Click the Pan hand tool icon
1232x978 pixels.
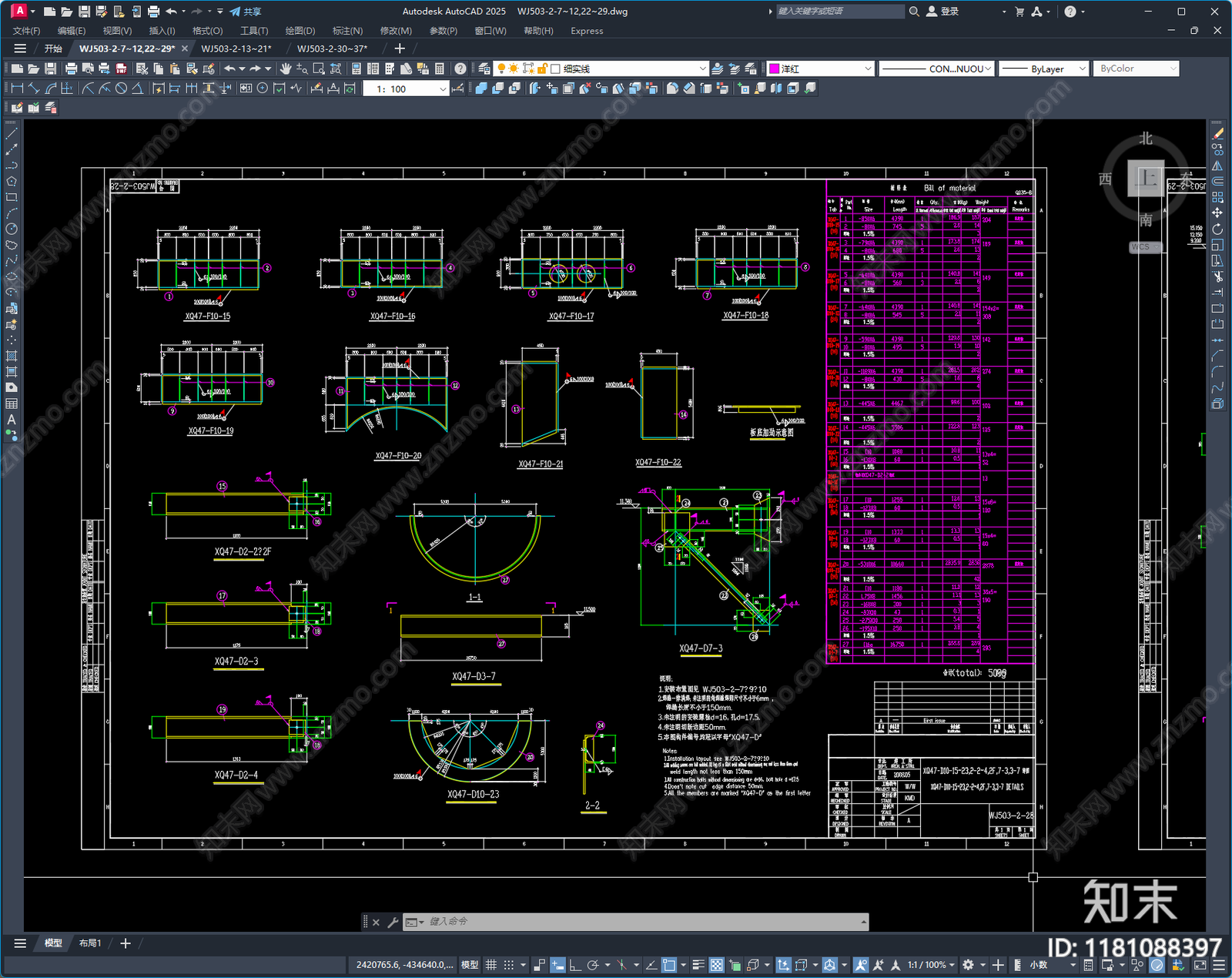point(286,69)
